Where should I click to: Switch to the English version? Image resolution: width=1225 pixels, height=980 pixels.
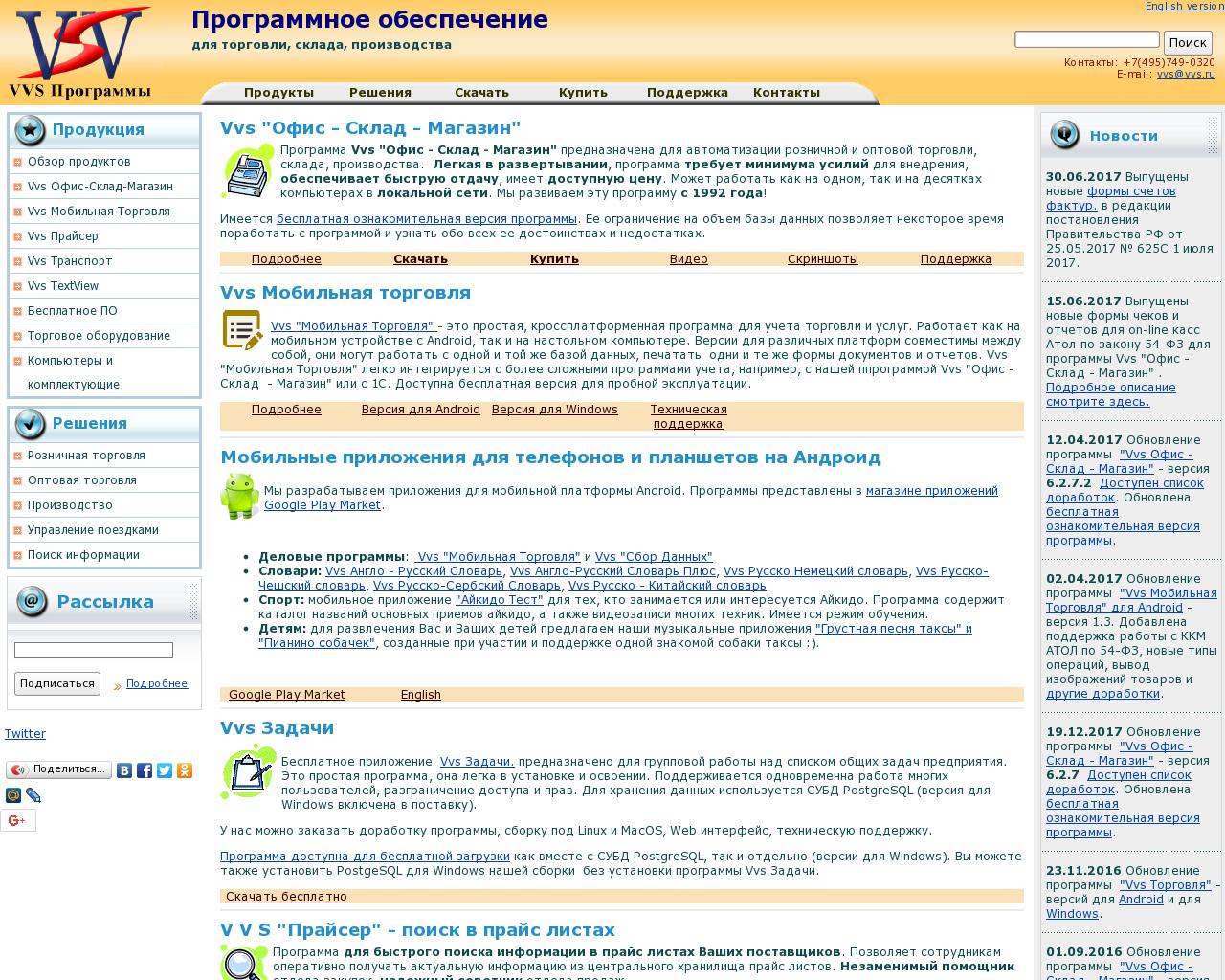tap(1185, 6)
